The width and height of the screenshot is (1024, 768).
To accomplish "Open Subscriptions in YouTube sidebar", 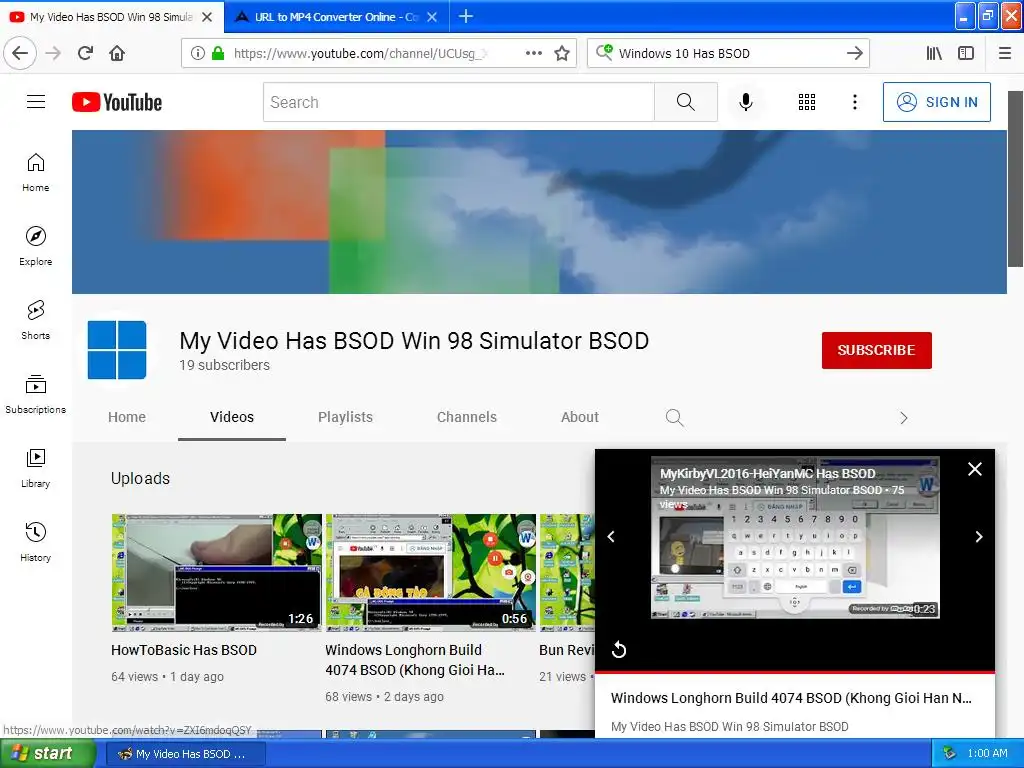I will [36, 394].
